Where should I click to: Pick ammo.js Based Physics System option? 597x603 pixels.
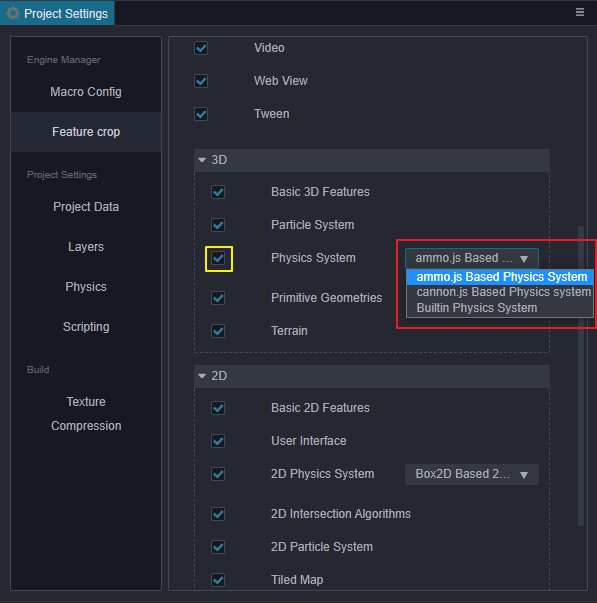(x=500, y=277)
